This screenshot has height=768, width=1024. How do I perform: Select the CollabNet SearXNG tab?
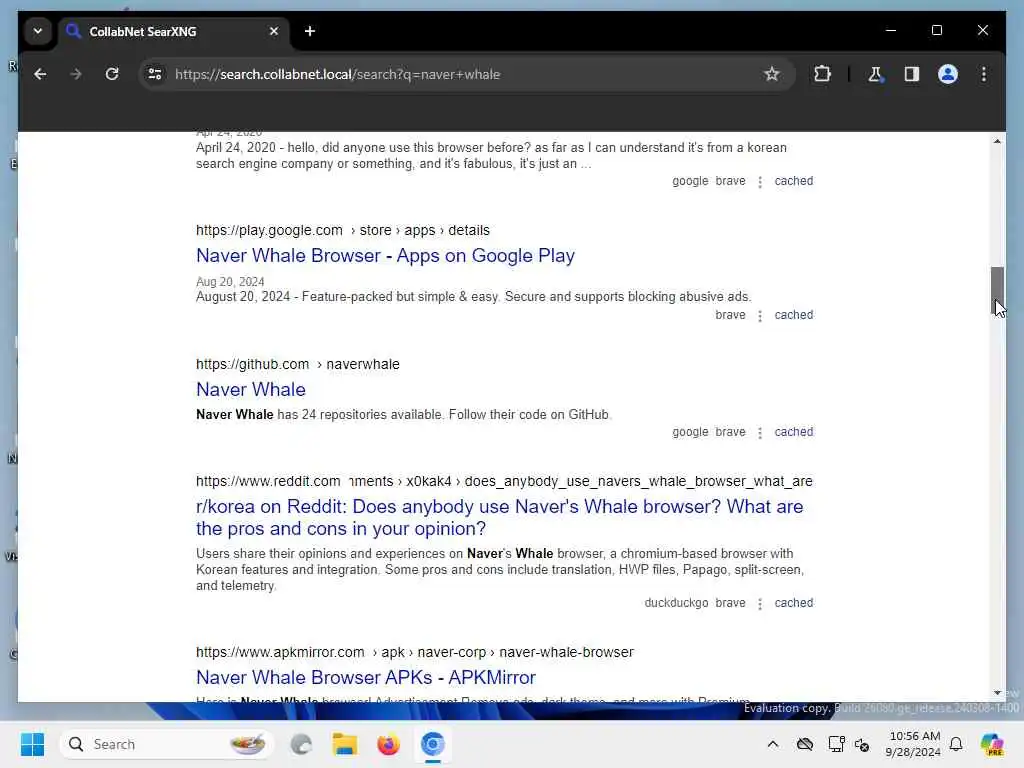[174, 32]
